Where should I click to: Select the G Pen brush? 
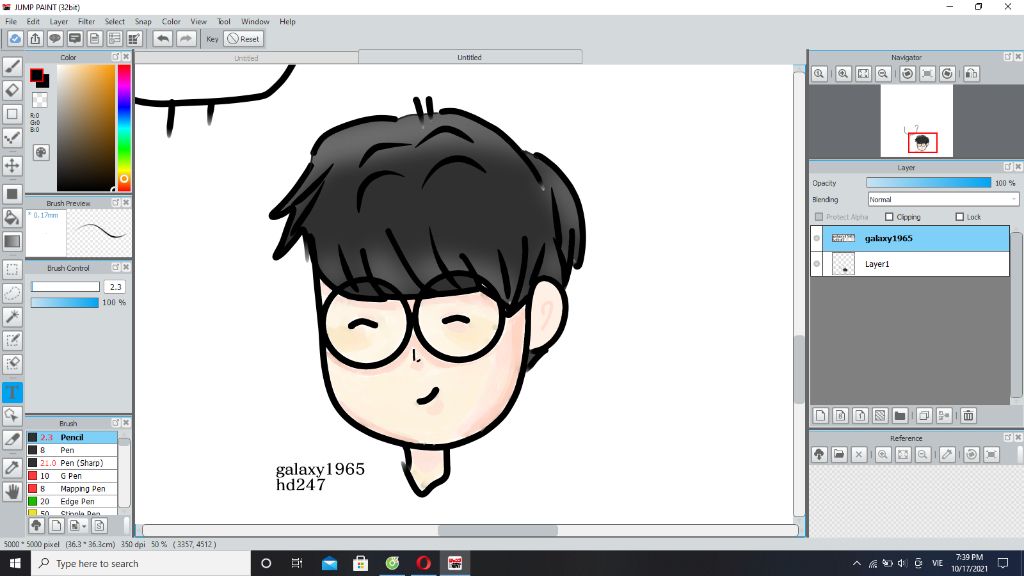(72, 476)
